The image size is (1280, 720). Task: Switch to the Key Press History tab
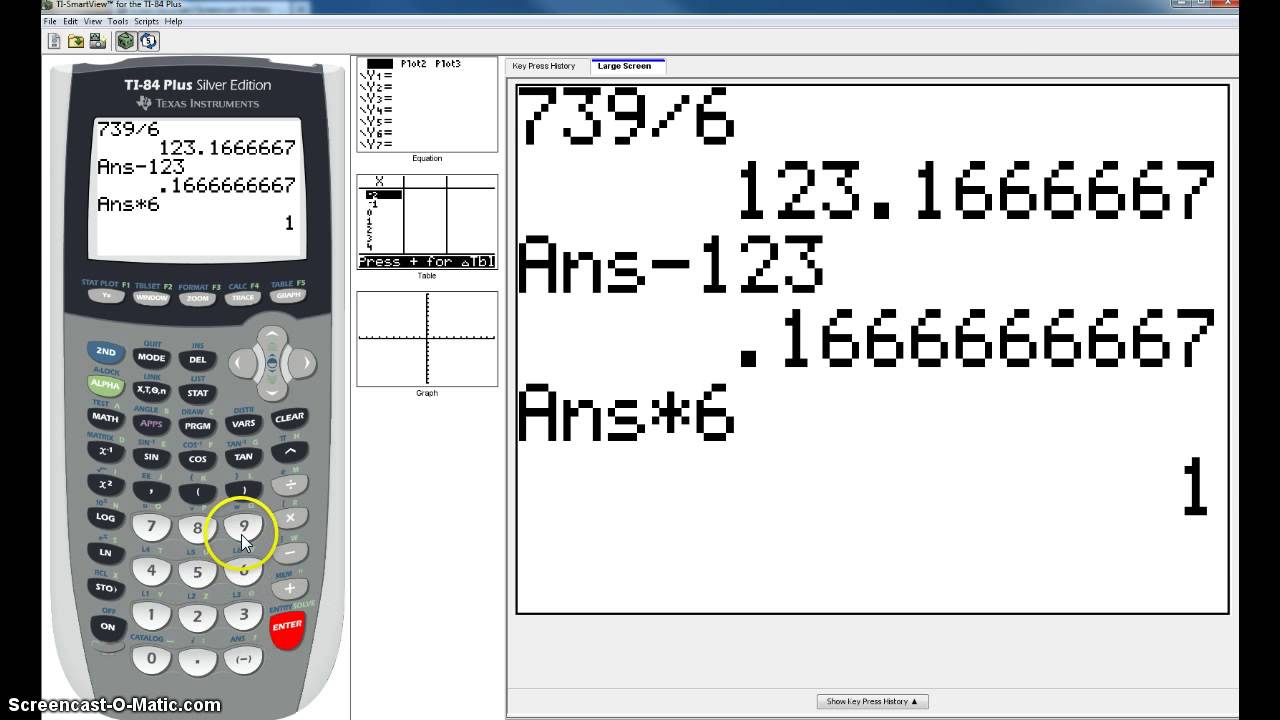544,66
